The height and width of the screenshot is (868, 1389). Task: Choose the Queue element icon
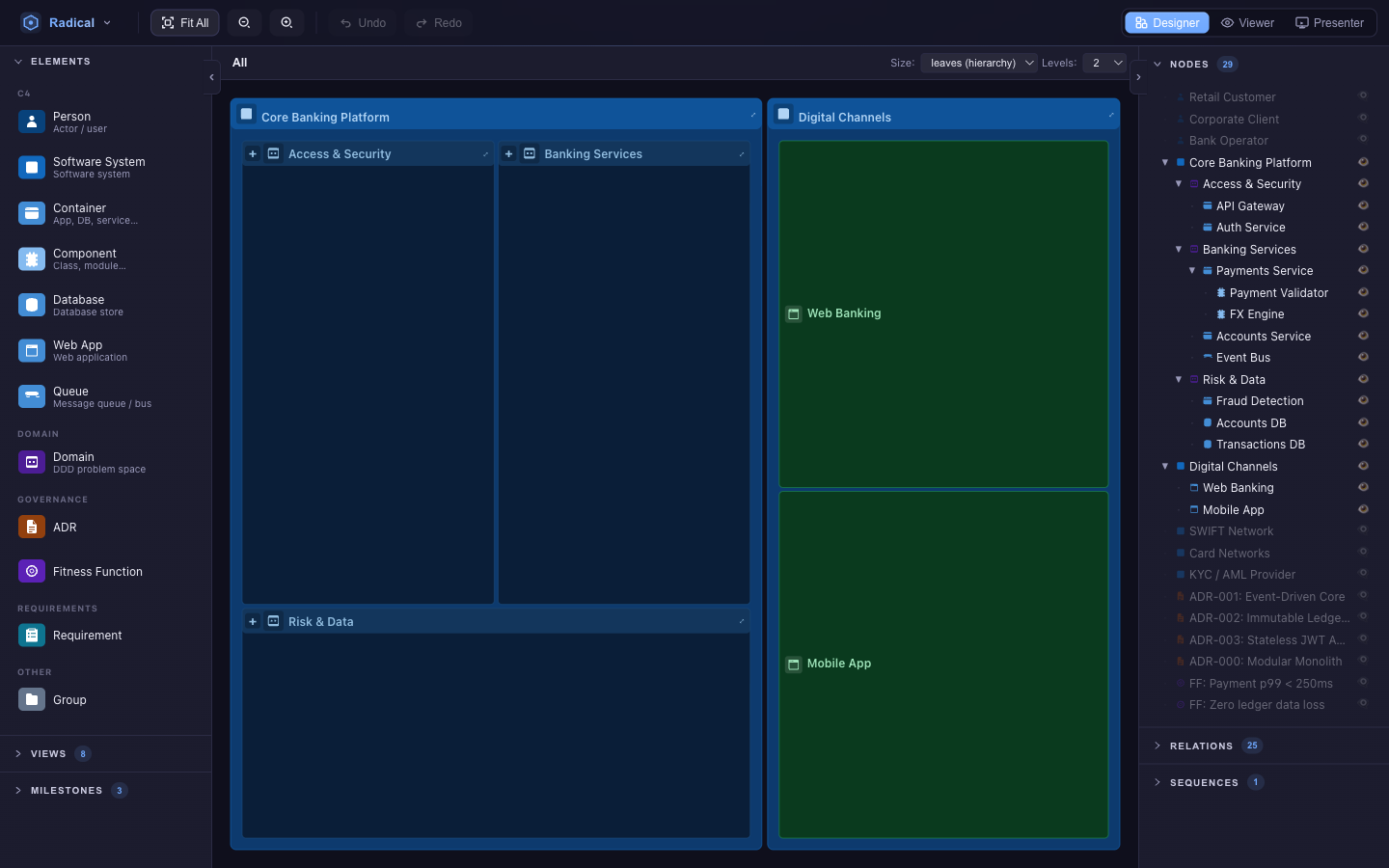(32, 396)
